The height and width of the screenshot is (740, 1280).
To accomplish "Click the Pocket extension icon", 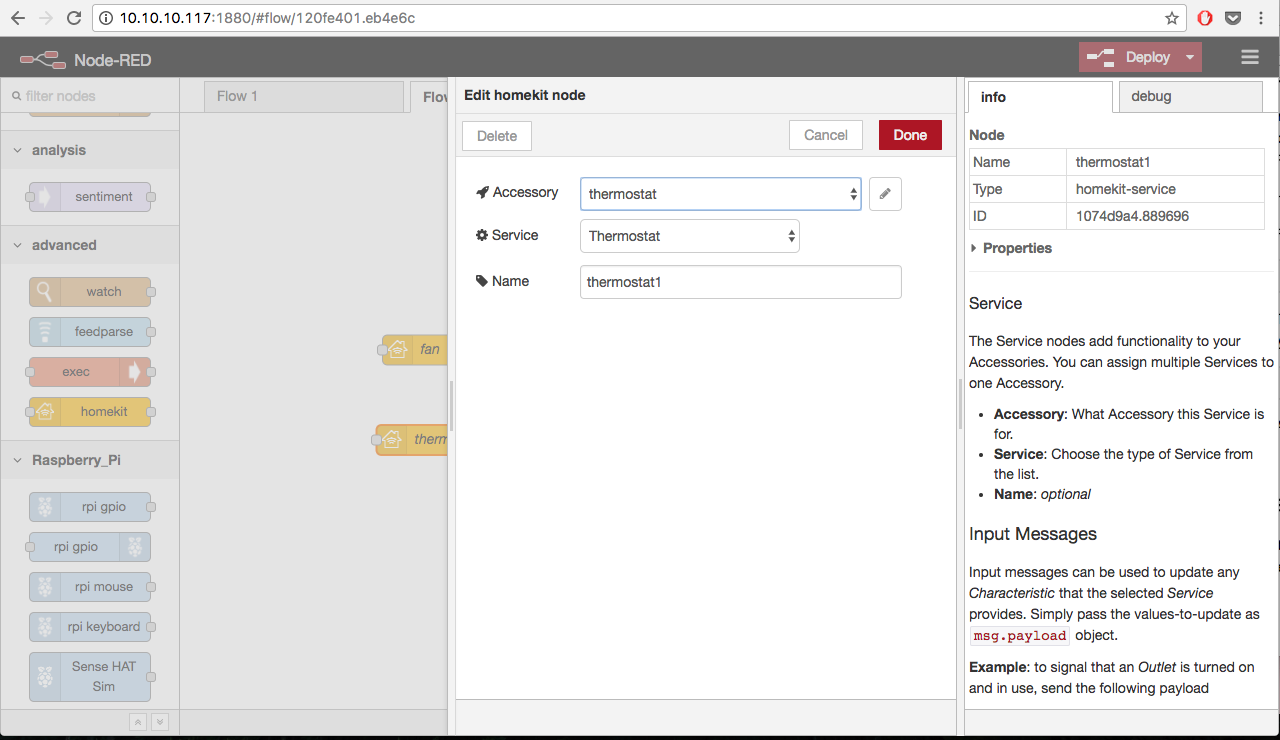I will (x=1234, y=18).
